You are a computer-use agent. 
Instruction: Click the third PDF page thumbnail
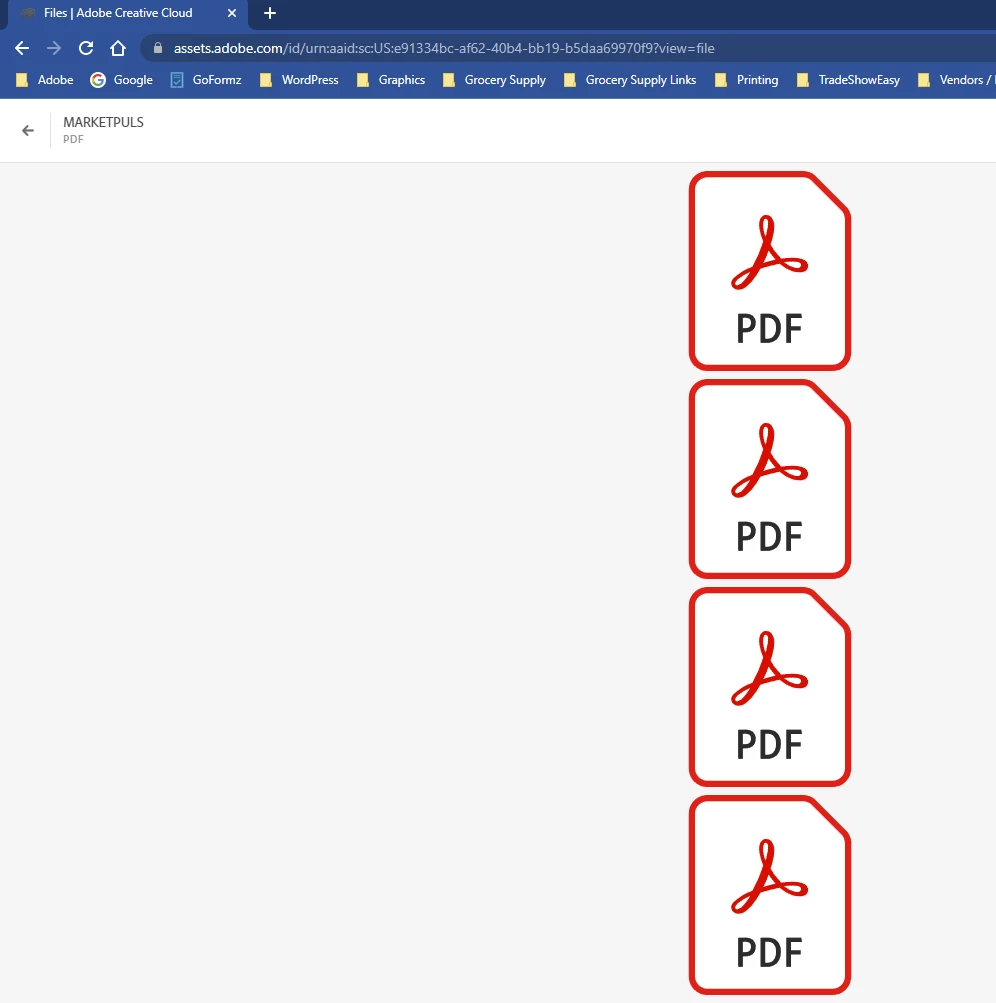pos(770,686)
